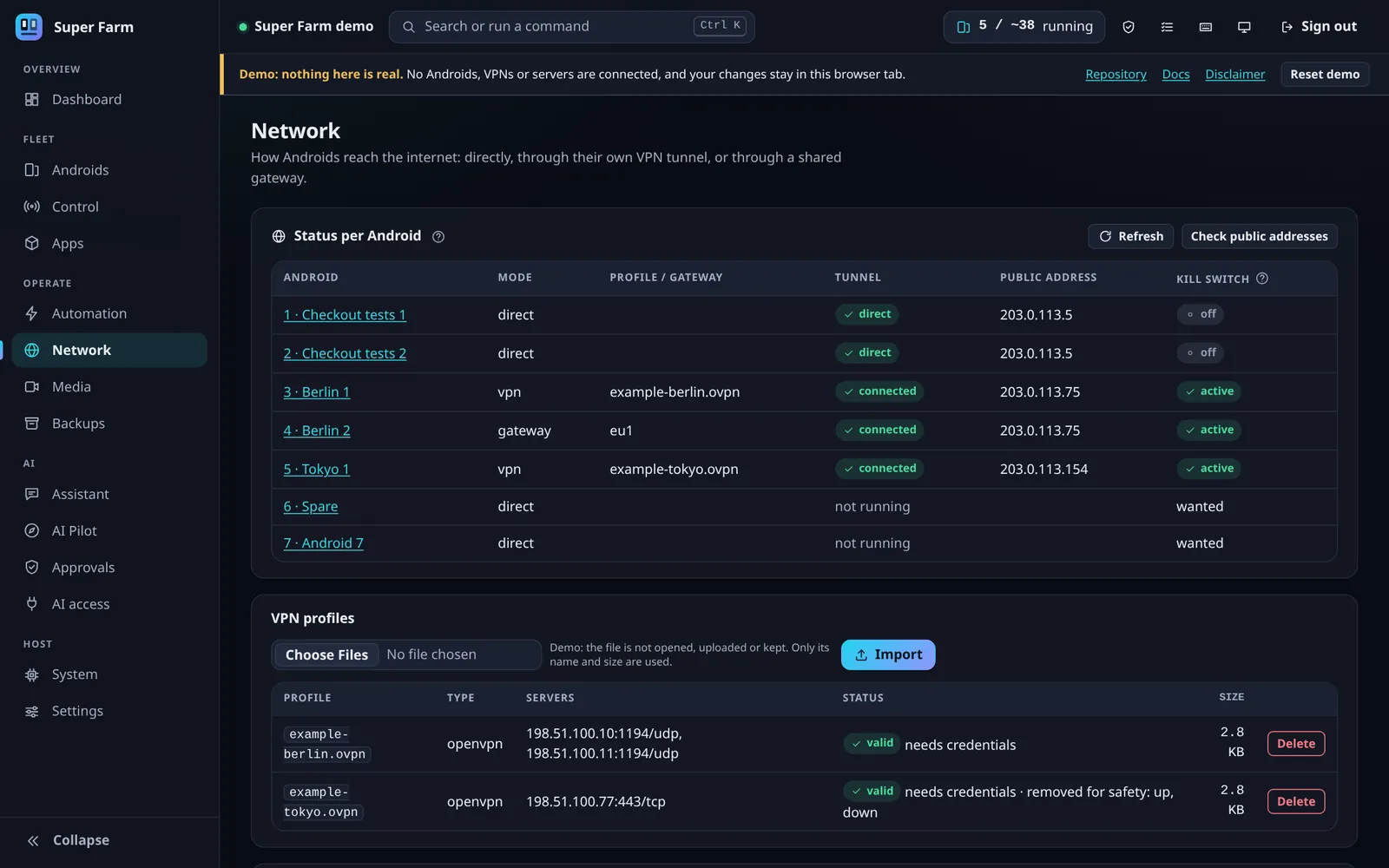This screenshot has height=868, width=1389.
Task: Open AI access in the sidebar
Action: tap(109, 604)
